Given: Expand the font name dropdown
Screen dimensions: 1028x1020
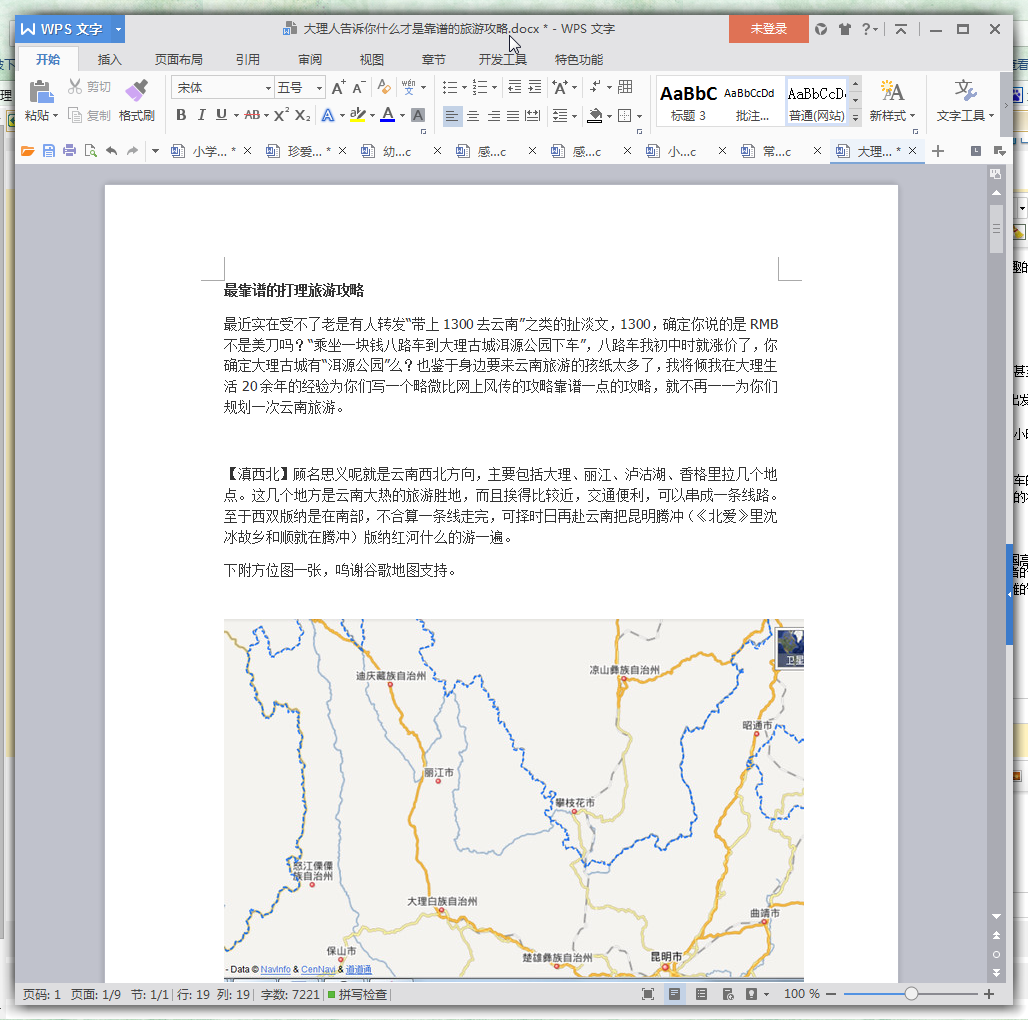Looking at the screenshot, I should click(268, 88).
